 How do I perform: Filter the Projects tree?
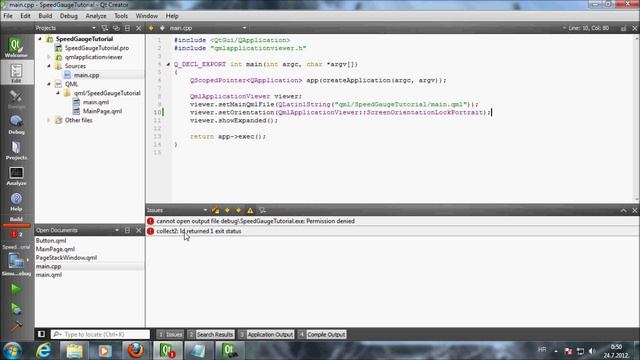click(105, 28)
